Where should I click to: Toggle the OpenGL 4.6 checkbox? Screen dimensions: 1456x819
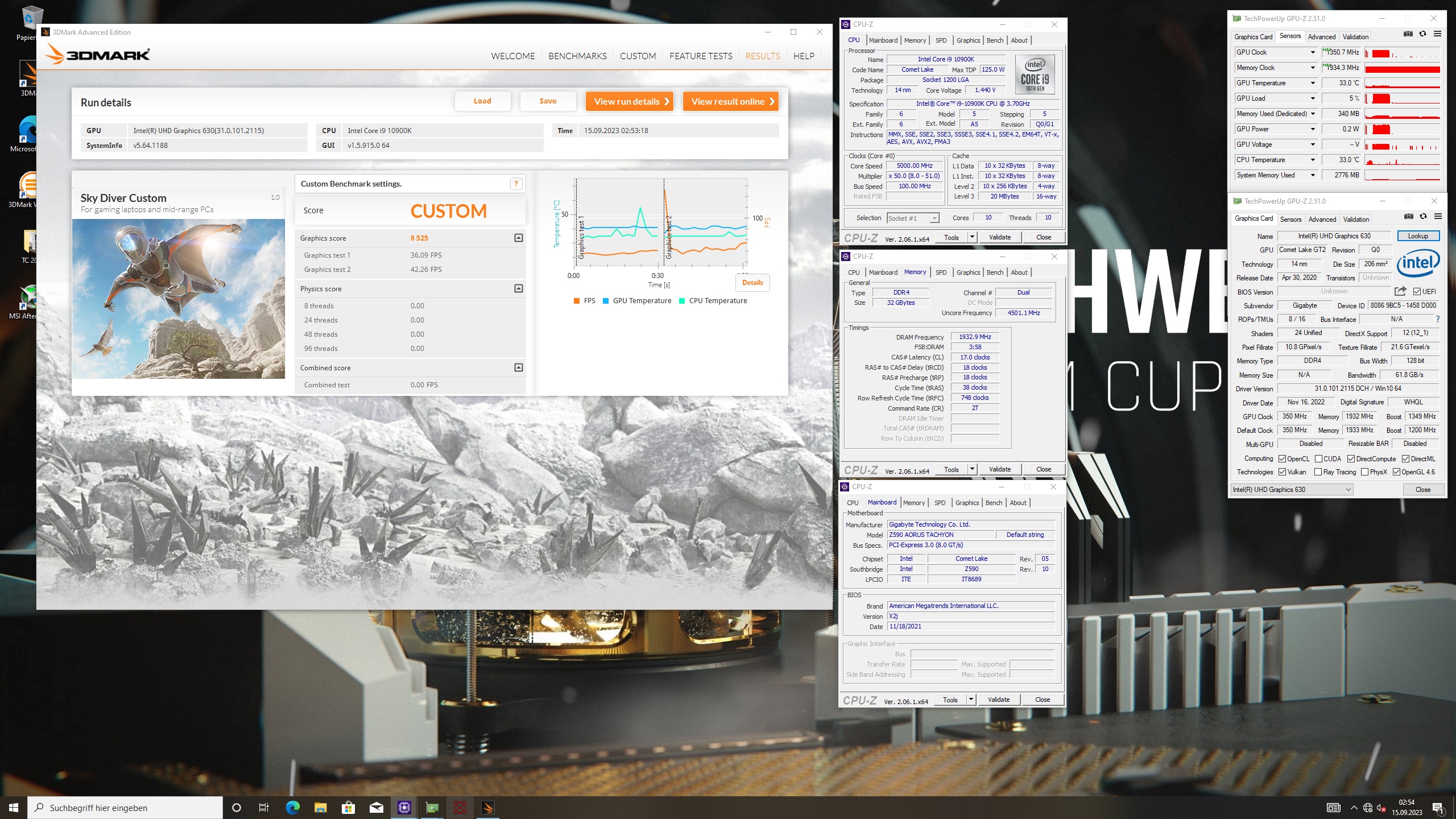pyautogui.click(x=1396, y=472)
